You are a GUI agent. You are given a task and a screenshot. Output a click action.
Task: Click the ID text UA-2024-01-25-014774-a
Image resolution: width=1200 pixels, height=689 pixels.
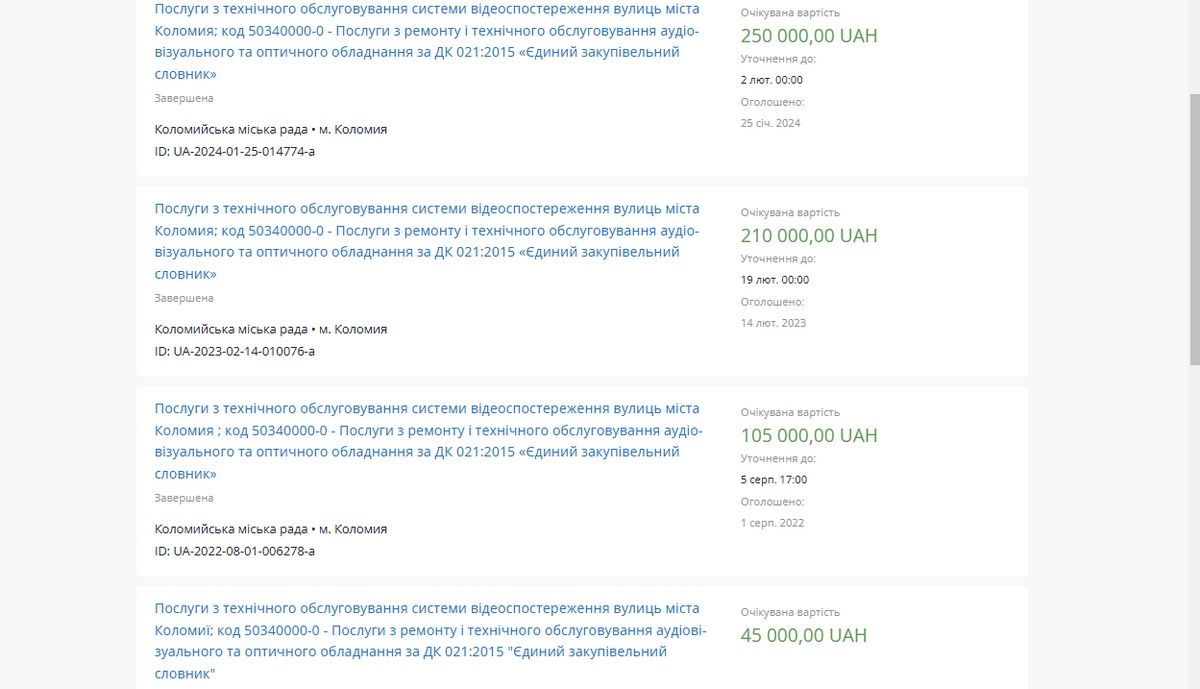coord(235,151)
